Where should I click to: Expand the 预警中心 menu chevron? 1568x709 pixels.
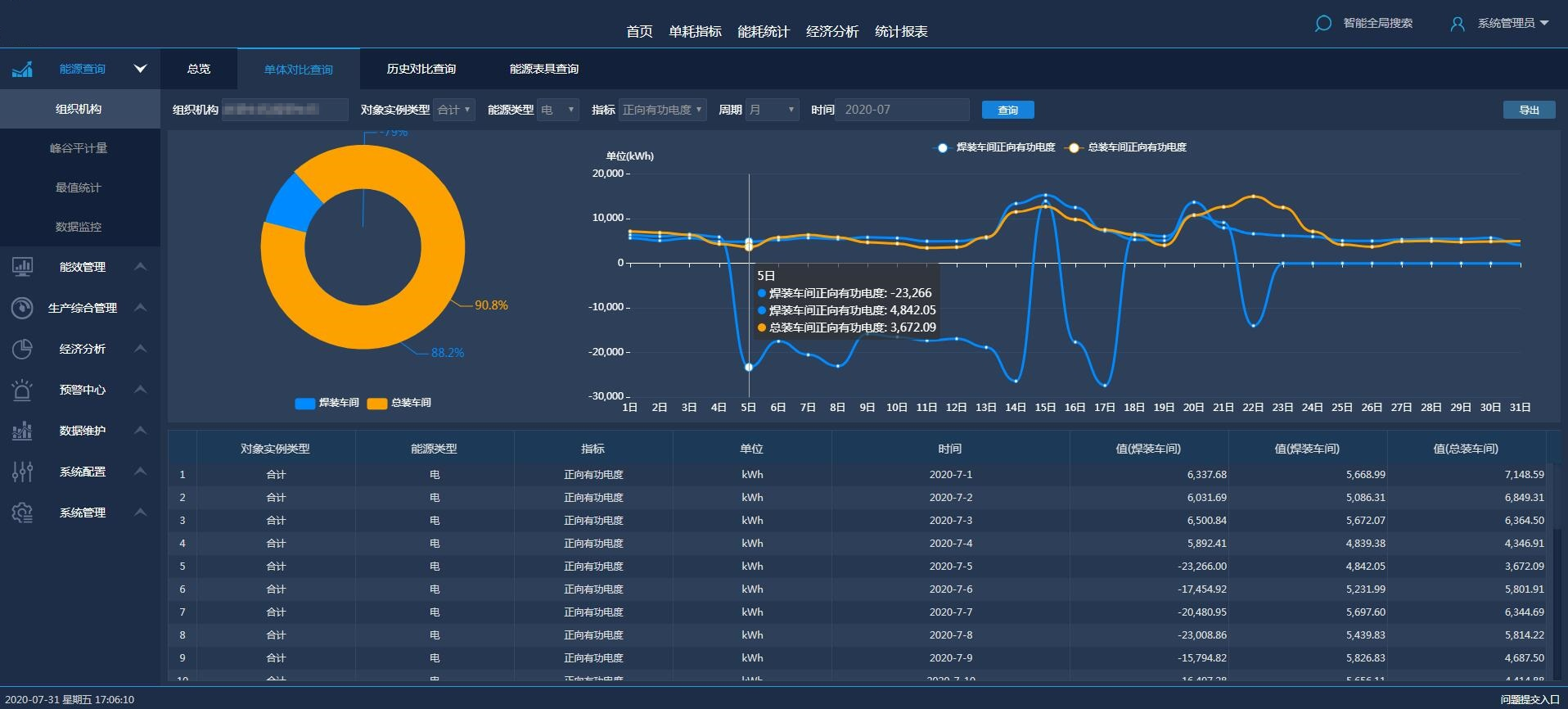point(140,389)
